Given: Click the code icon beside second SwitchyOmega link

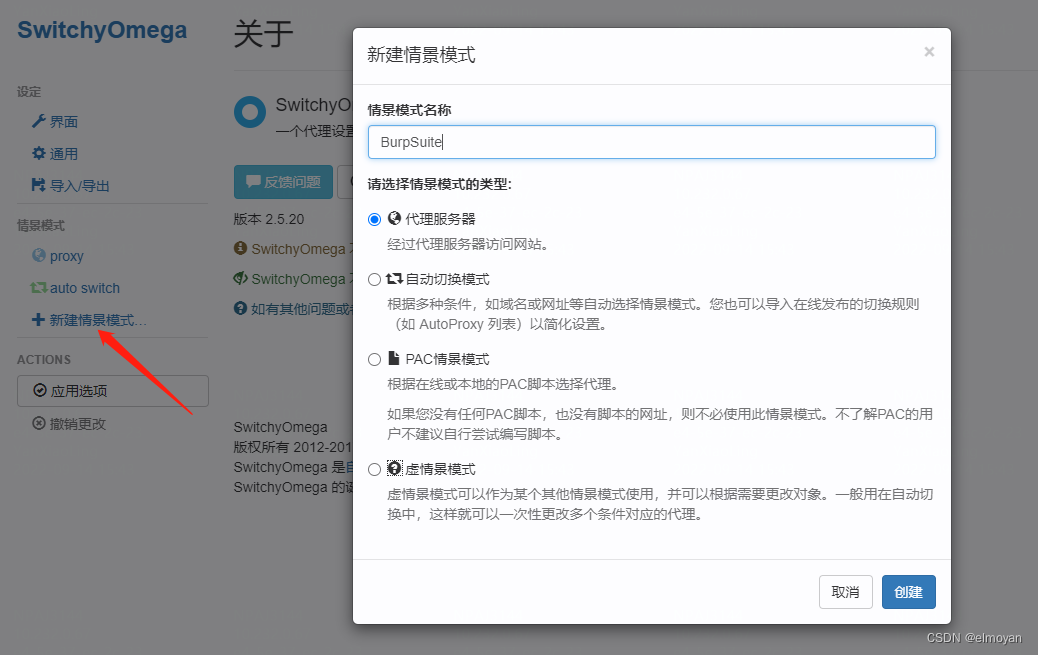Looking at the screenshot, I should [240, 278].
